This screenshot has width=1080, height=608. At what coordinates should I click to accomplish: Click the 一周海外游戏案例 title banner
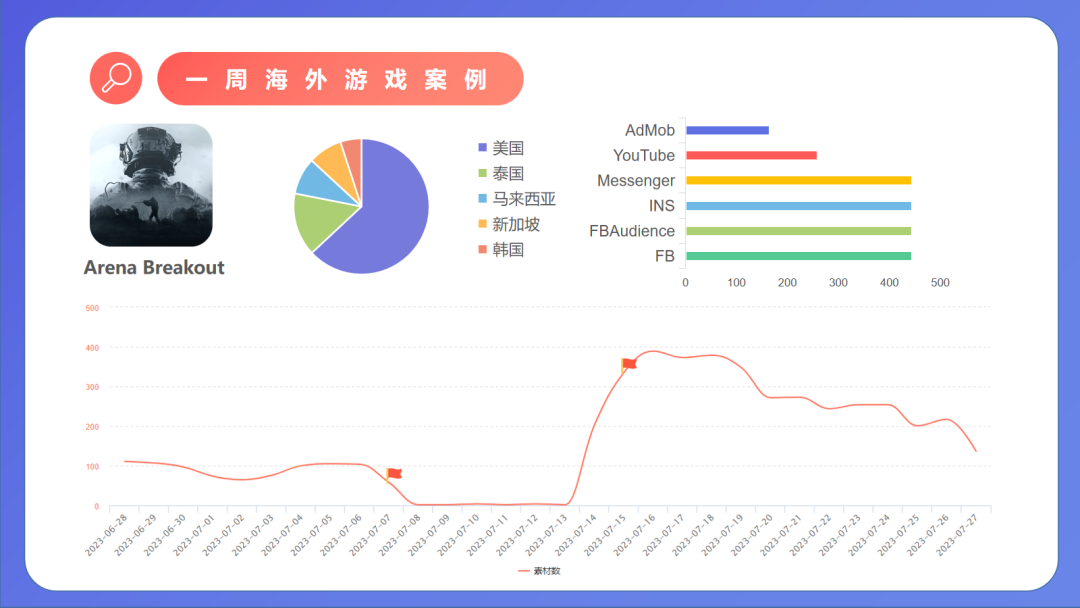340,78
